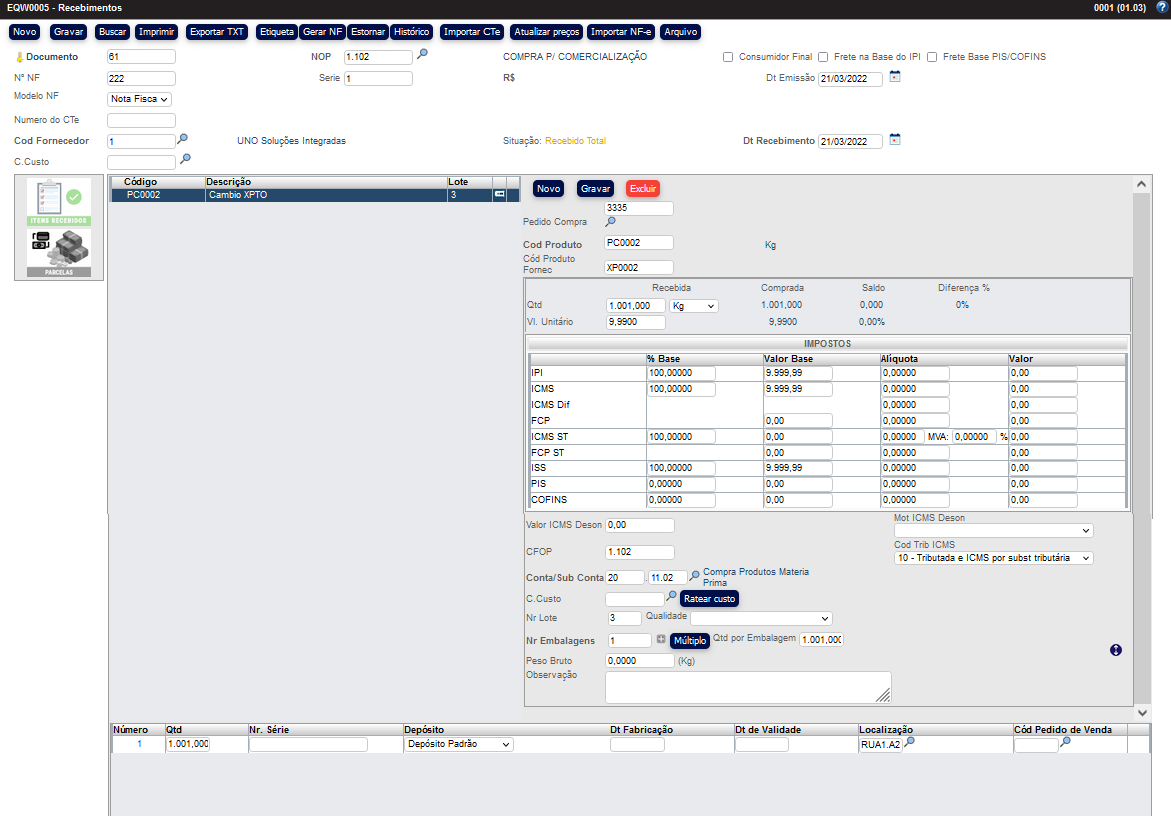Check the Frete Base PIS/COFINS option

[x=932, y=57]
